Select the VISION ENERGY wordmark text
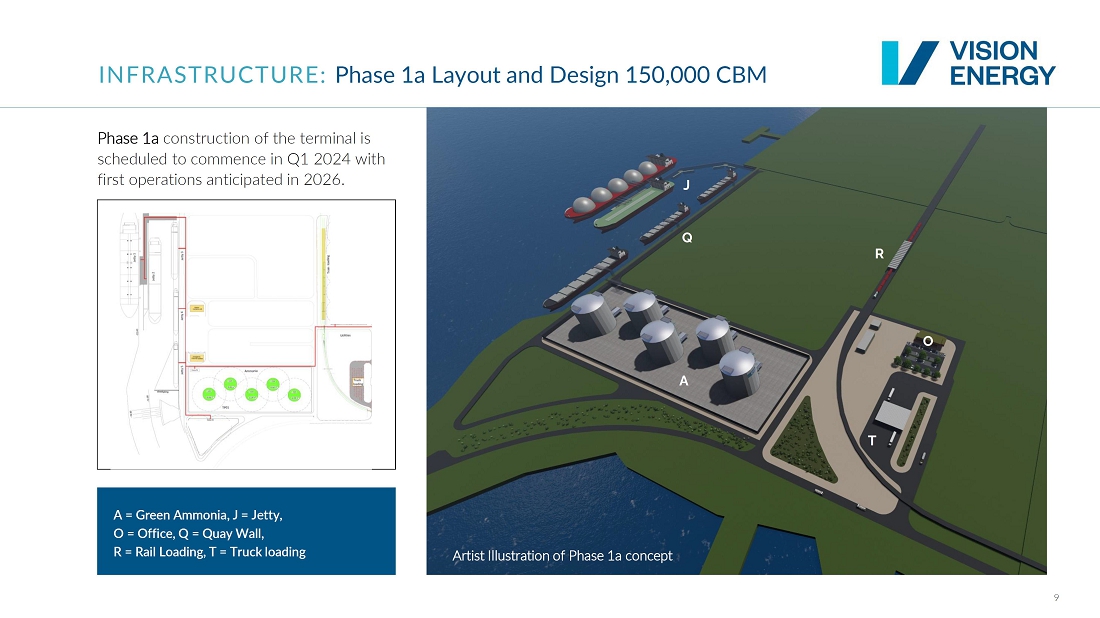 coord(1001,63)
